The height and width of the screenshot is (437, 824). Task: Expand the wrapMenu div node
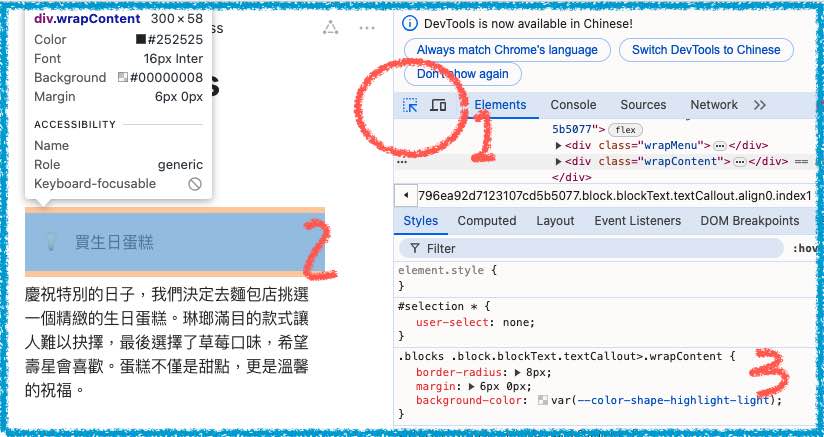tap(559, 146)
